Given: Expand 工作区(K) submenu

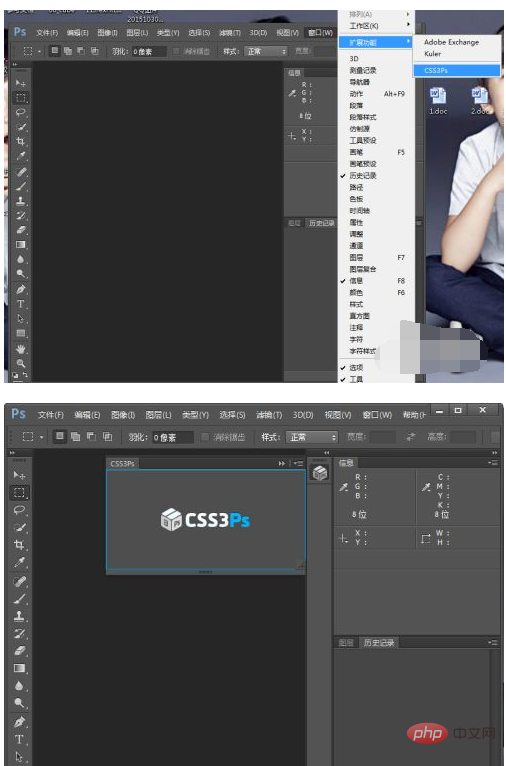Looking at the screenshot, I should 377,26.
